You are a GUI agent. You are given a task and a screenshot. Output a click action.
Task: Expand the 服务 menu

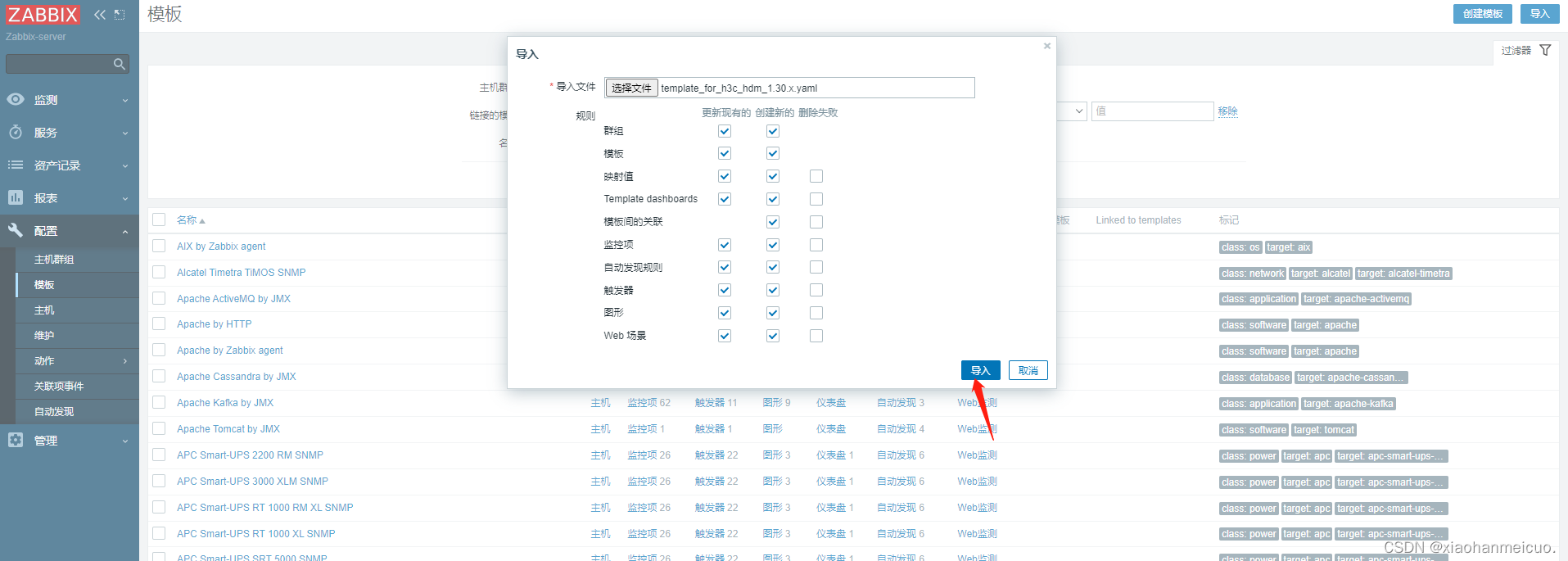[125, 133]
